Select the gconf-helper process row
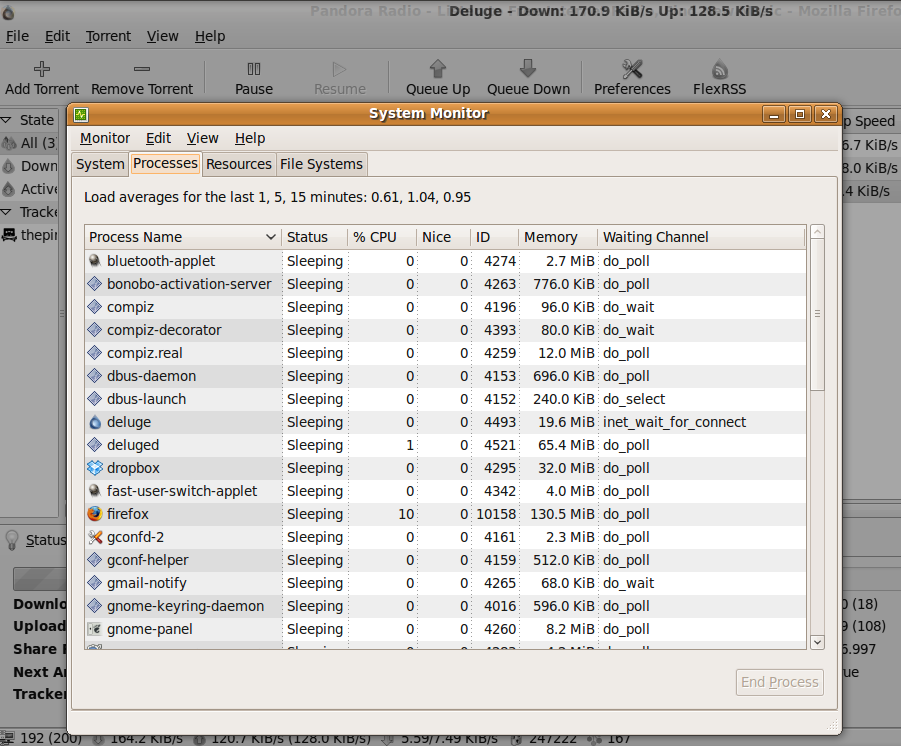The height and width of the screenshot is (746, 901). coord(445,560)
